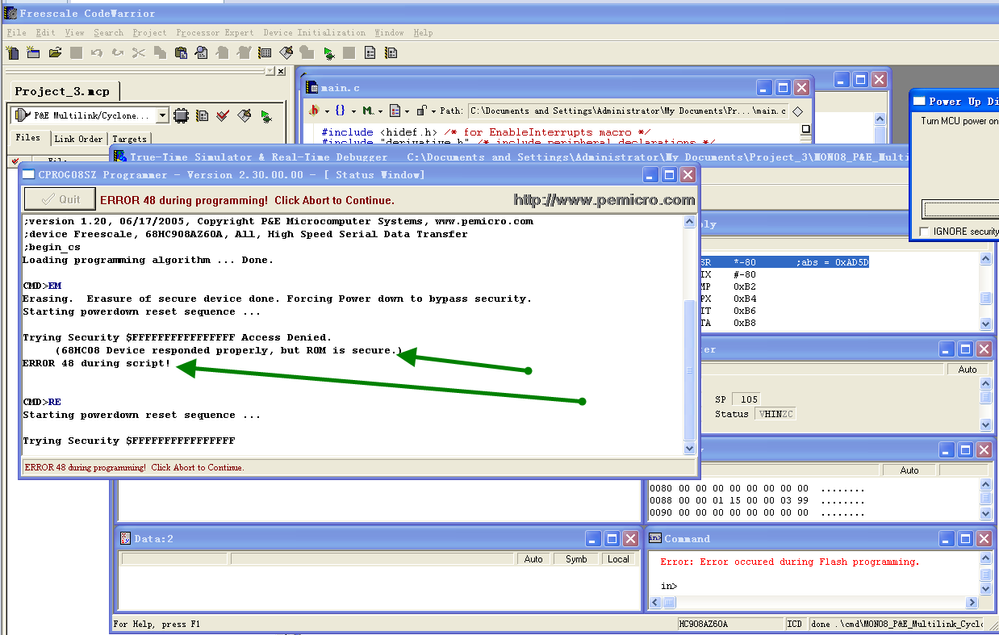Screen dimensions: 999x635
Task: Click the functions braces icon in main.c
Action: (x=340, y=111)
